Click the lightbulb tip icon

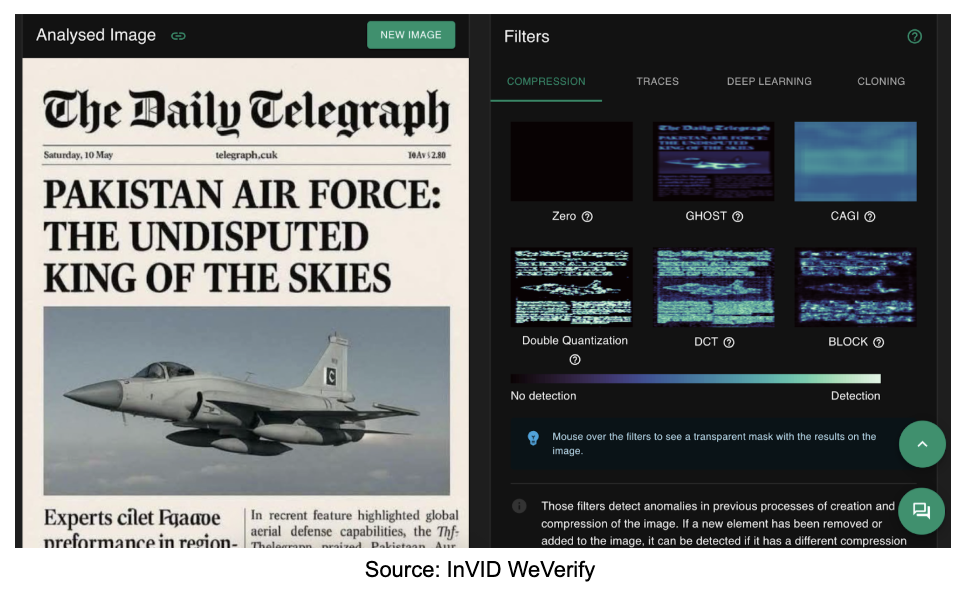click(x=533, y=438)
